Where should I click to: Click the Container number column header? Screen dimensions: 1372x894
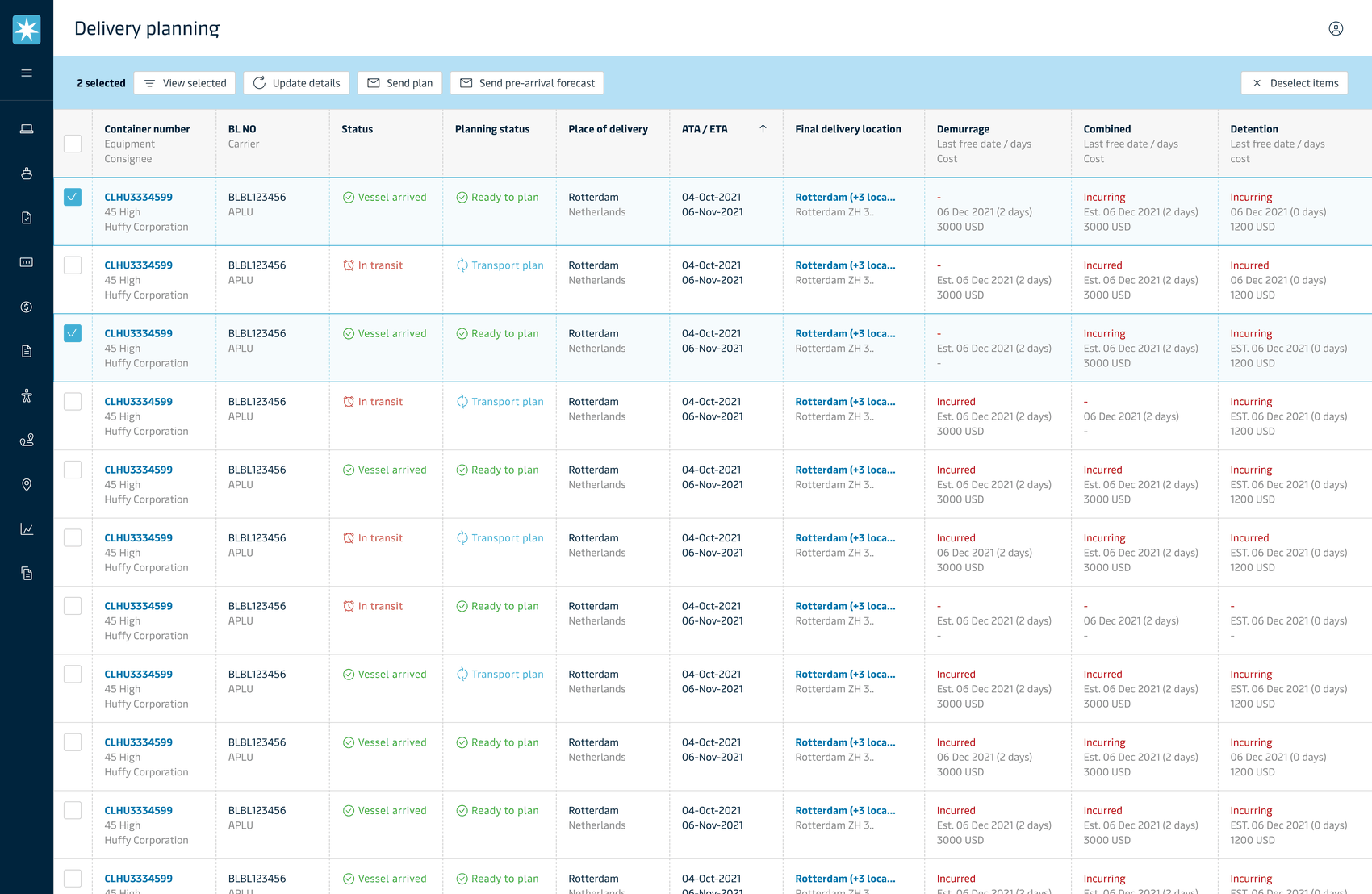coord(147,129)
